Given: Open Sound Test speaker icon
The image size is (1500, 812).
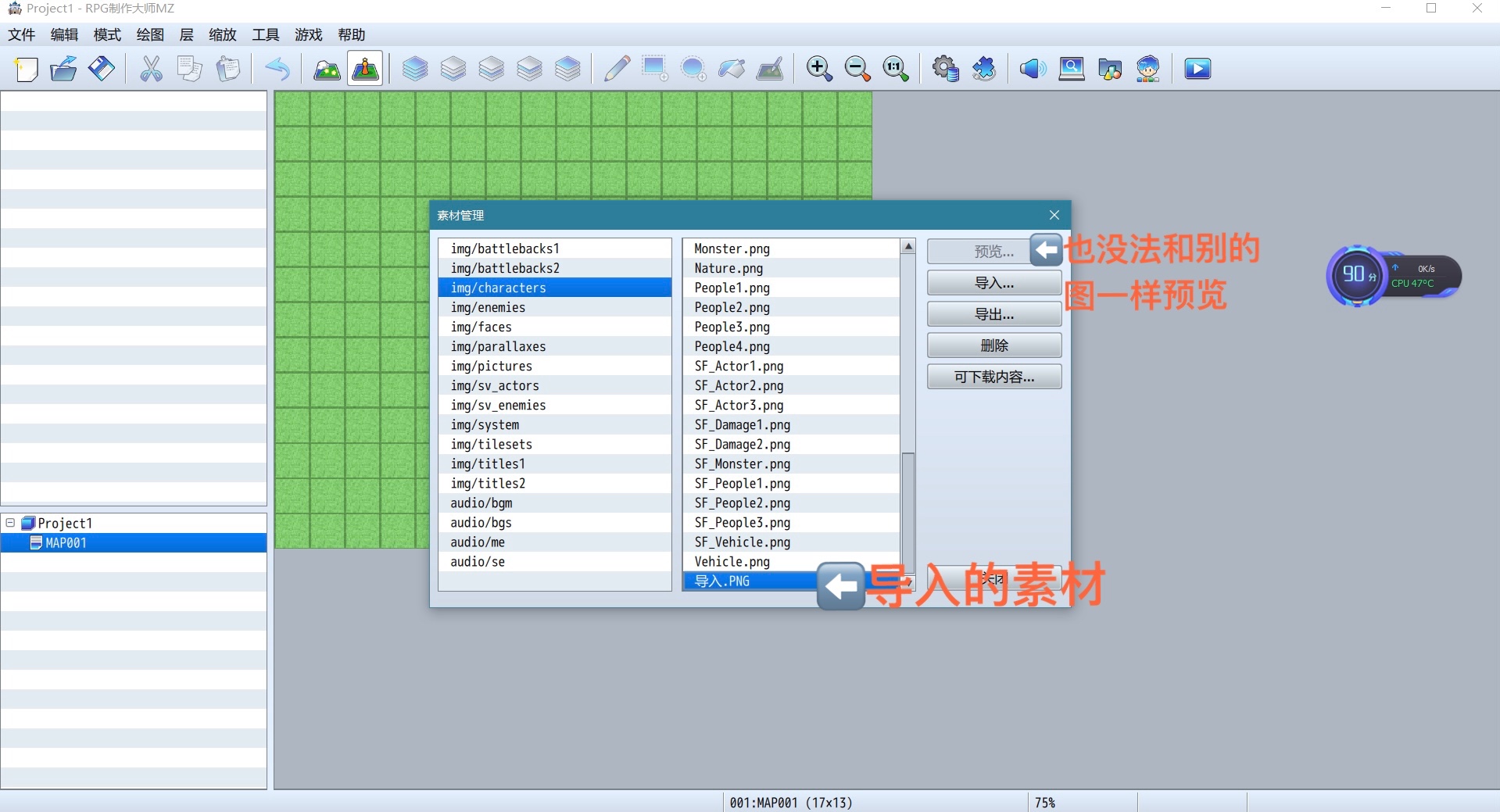Looking at the screenshot, I should [x=1033, y=69].
